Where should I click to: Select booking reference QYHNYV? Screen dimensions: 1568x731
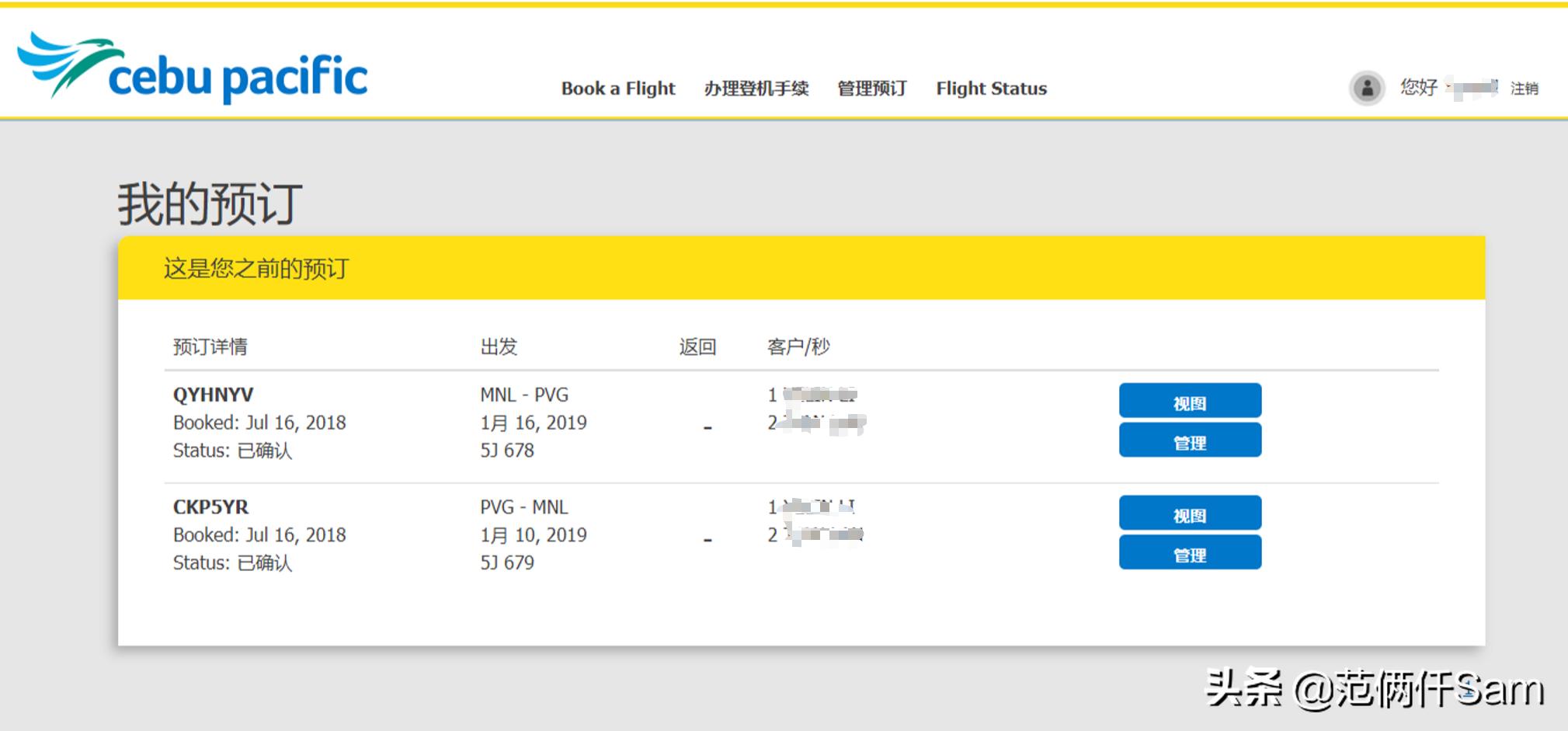(x=213, y=395)
